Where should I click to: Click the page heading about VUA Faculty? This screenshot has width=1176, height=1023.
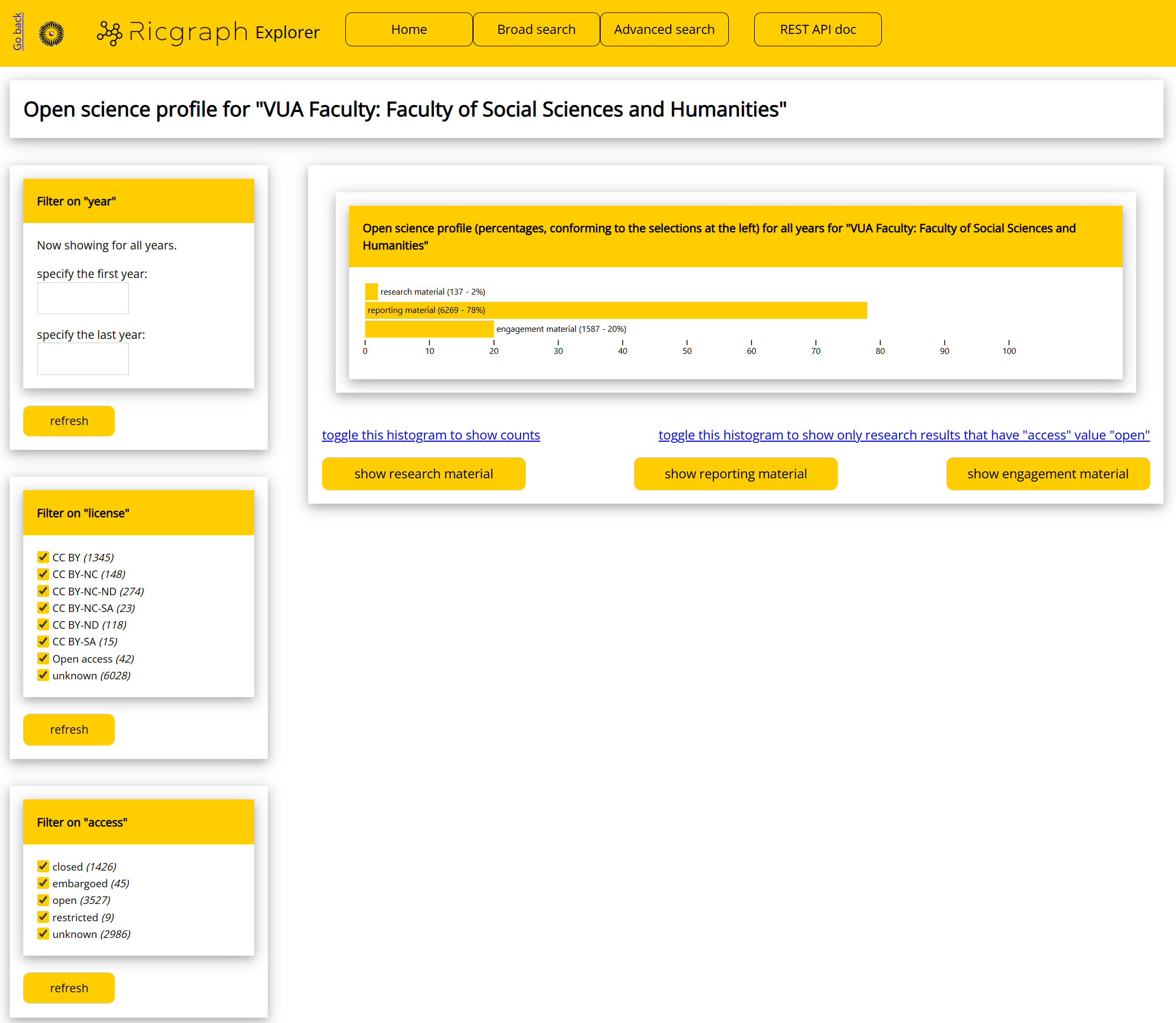click(405, 109)
